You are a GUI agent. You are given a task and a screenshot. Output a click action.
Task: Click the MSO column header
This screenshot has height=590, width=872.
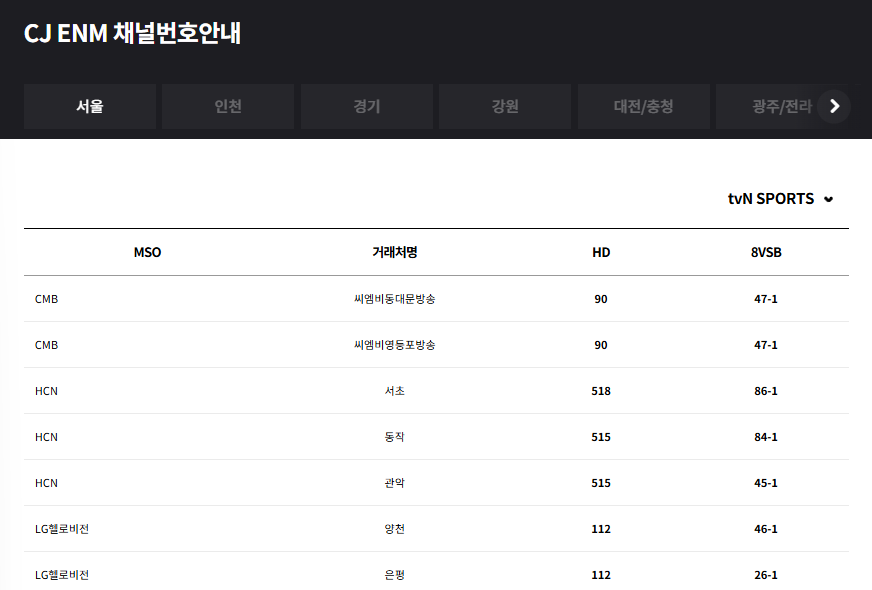(x=147, y=253)
